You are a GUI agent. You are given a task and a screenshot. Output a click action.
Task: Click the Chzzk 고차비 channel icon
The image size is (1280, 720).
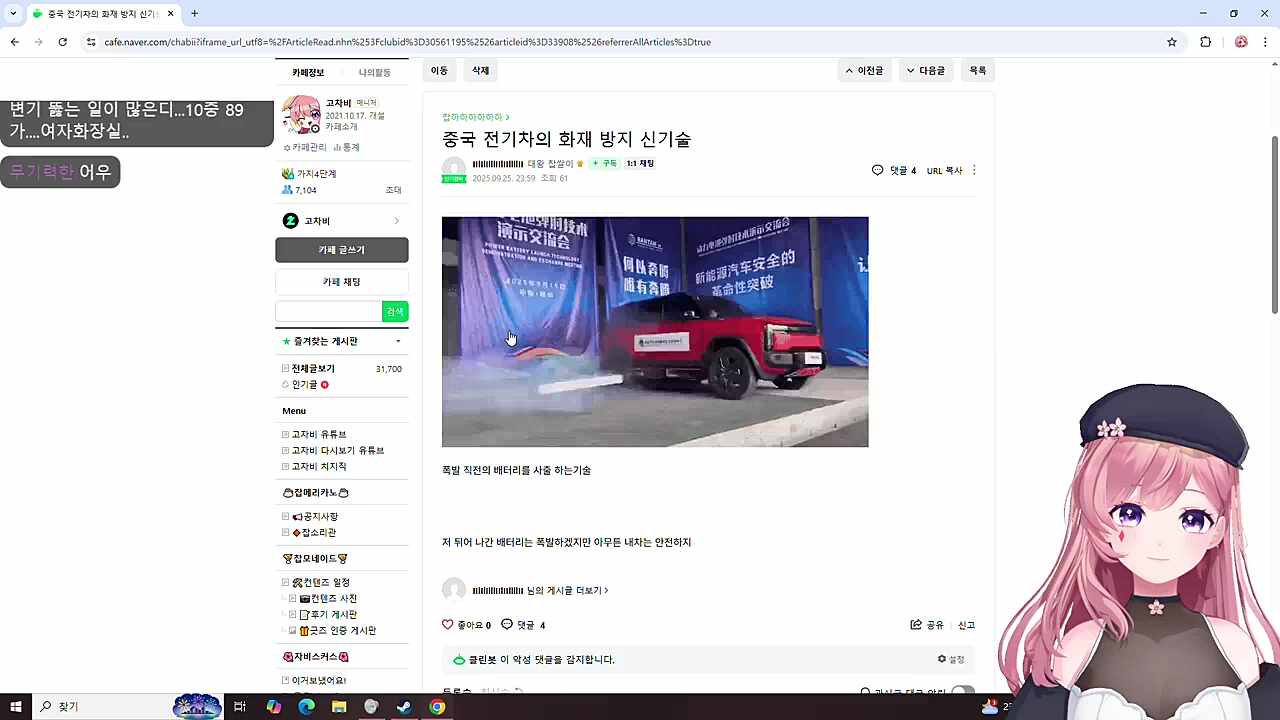coord(291,221)
